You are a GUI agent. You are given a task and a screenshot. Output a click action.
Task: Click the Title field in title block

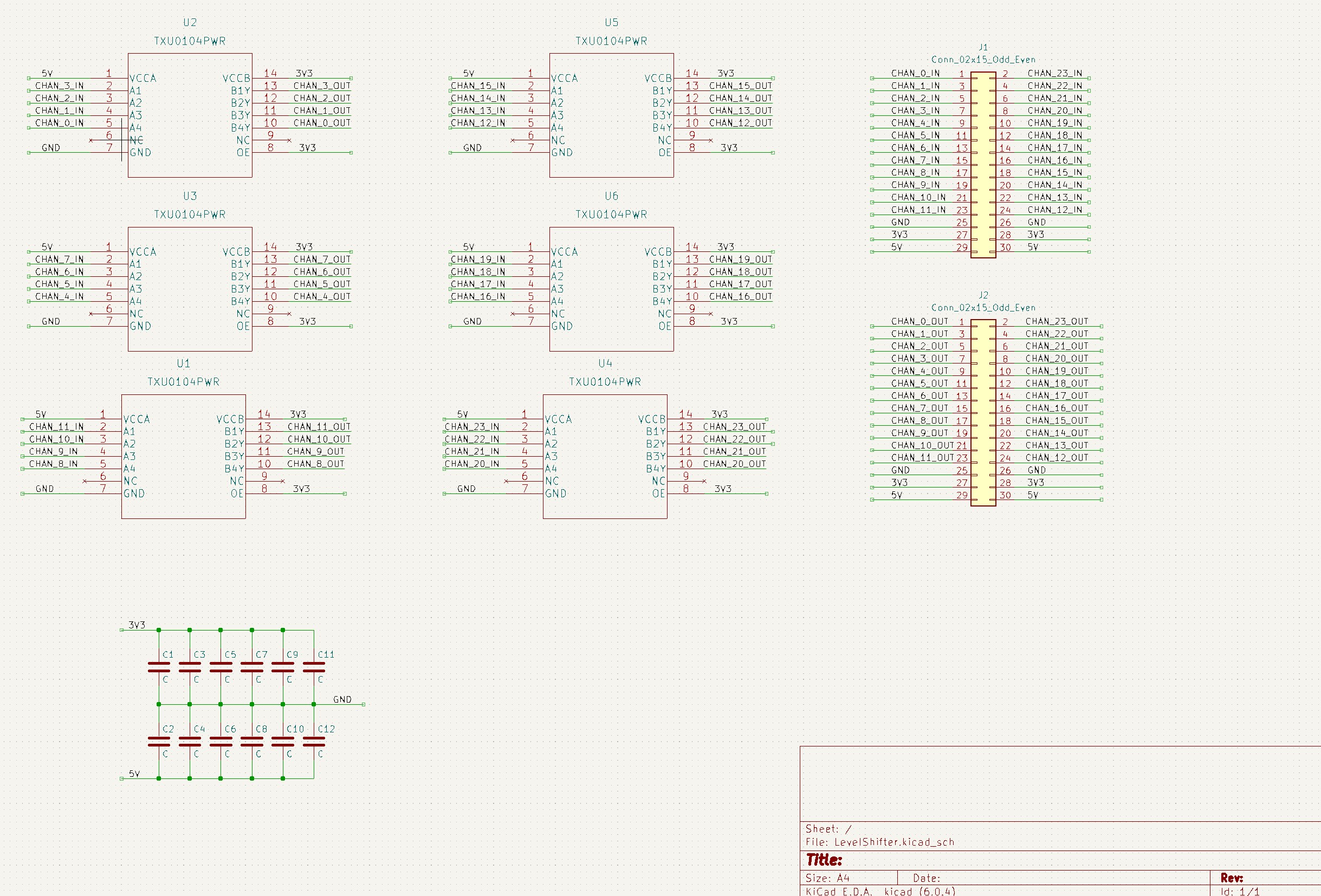824,860
